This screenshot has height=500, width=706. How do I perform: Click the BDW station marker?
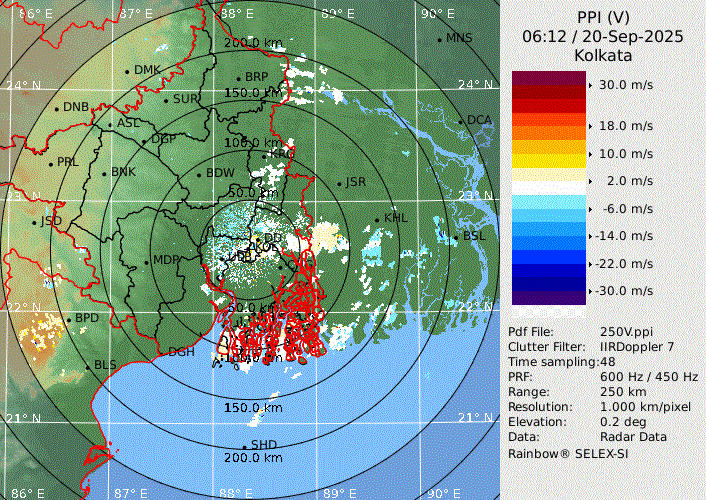point(199,174)
